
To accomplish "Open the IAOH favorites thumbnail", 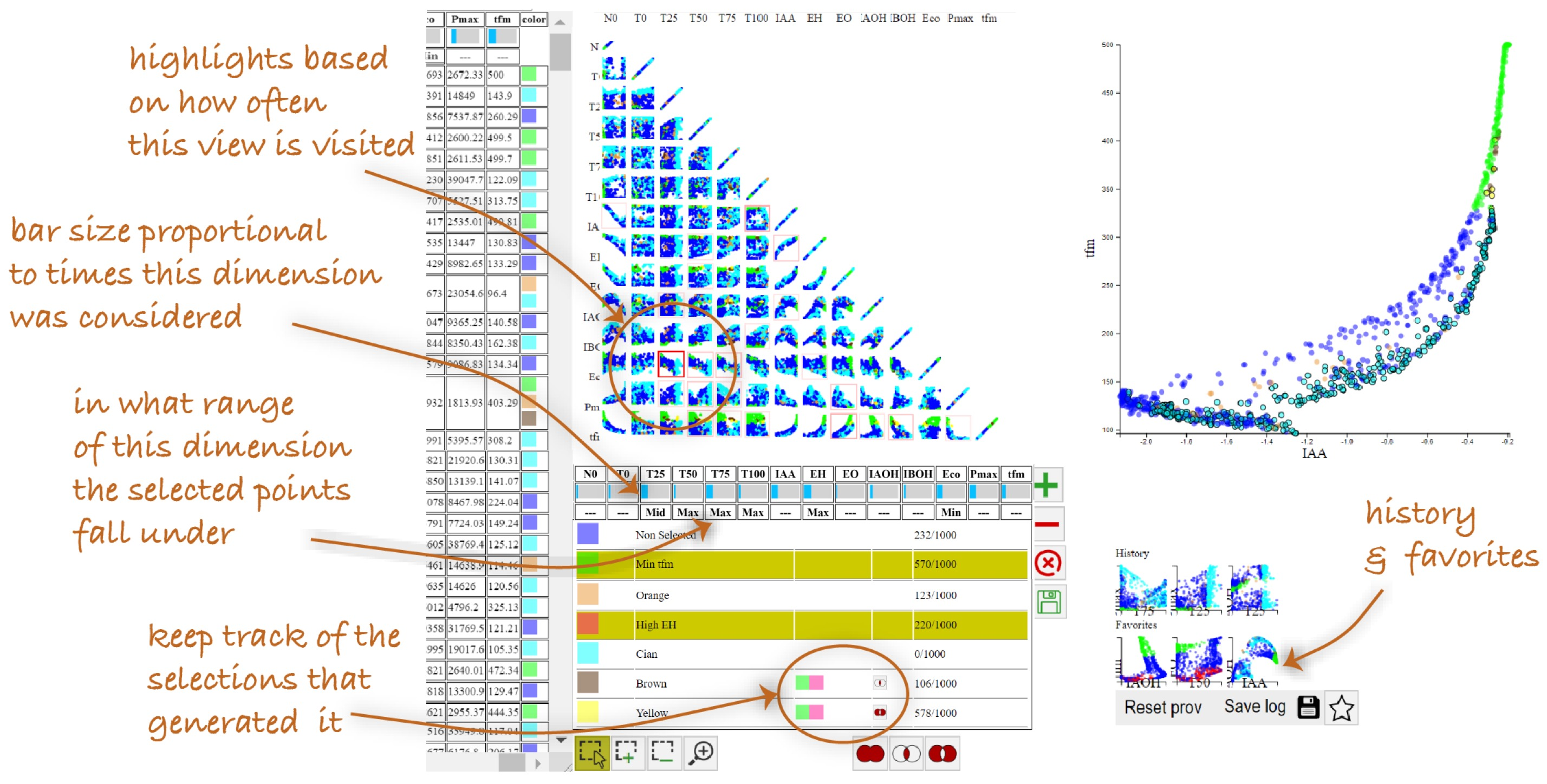I will (x=1142, y=662).
